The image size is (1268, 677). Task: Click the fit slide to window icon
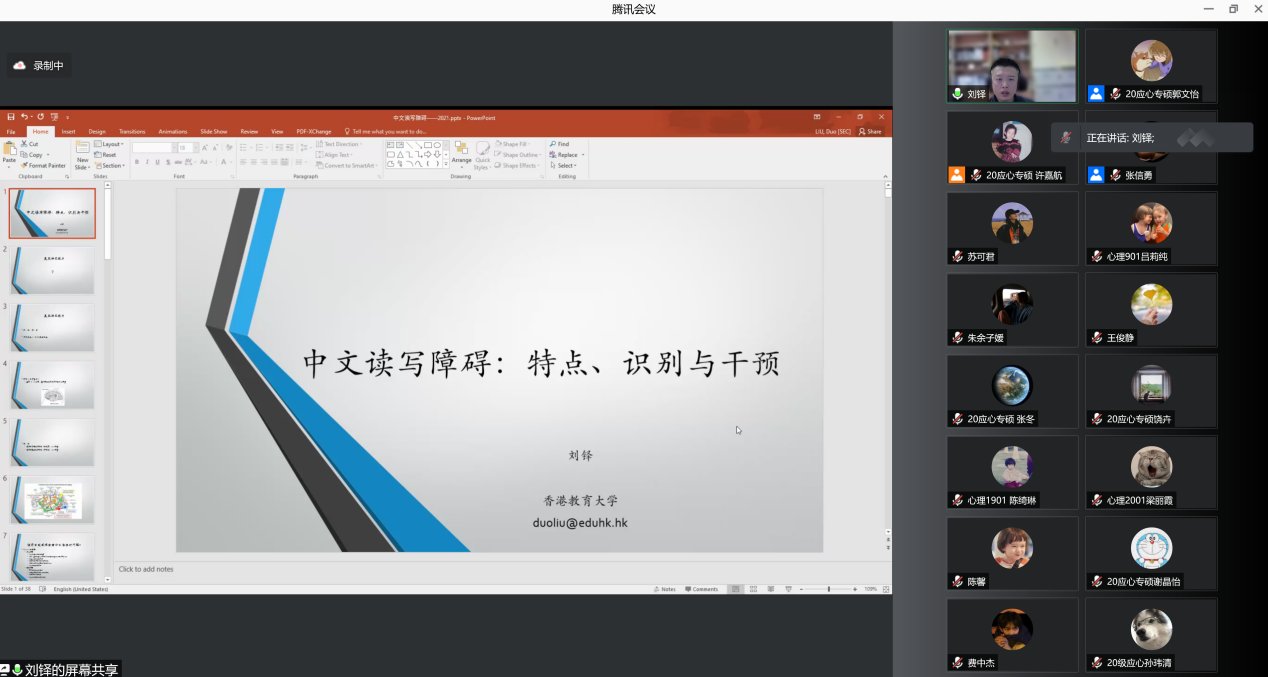tap(886, 589)
